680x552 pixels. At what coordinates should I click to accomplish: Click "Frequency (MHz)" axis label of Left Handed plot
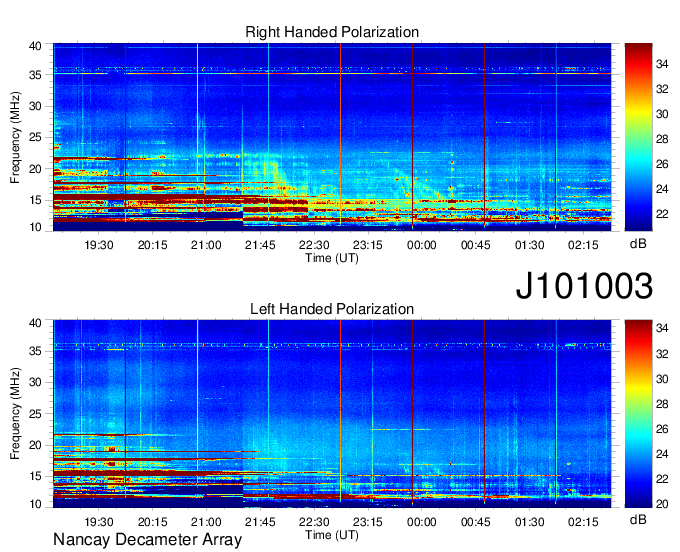tap(15, 414)
